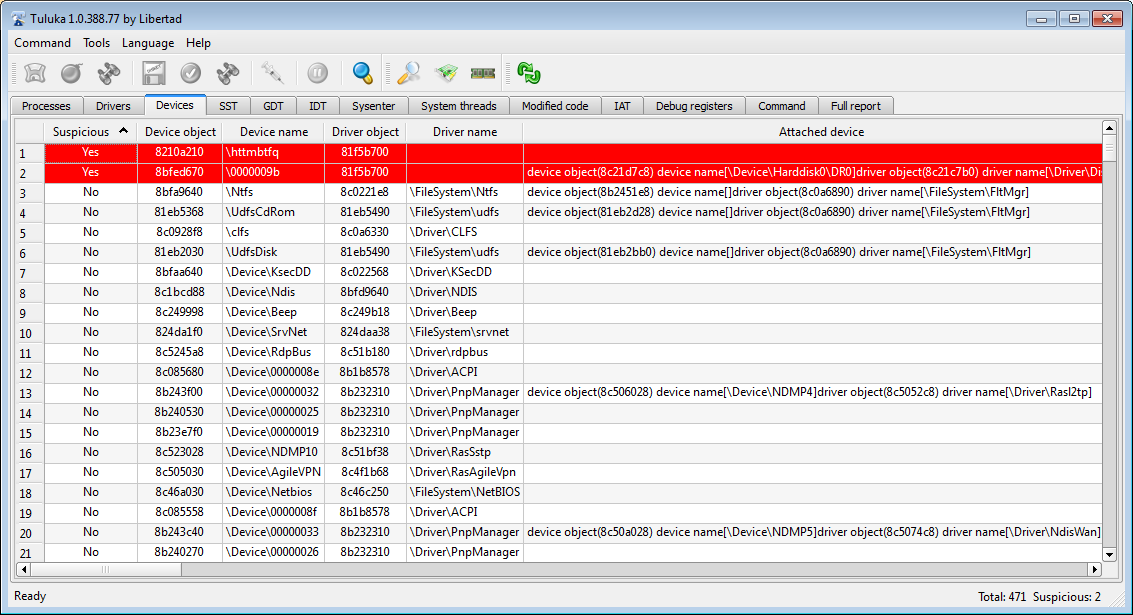This screenshot has height=615, width=1133.
Task: Click the horizontal scrollbar right arrow
Action: [x=1095, y=569]
